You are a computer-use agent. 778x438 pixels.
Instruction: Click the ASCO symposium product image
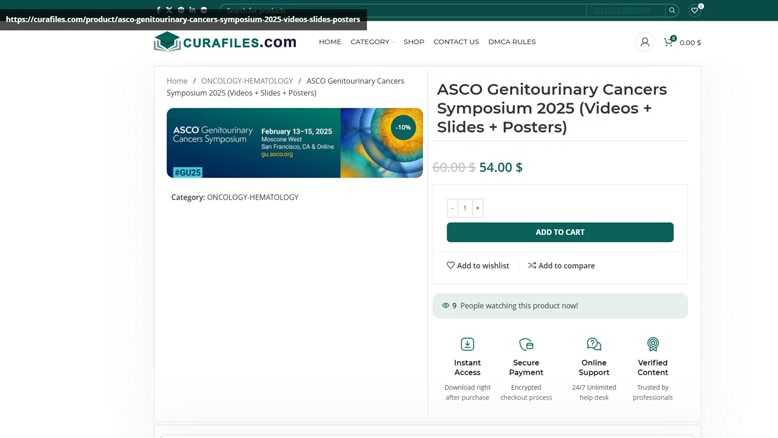[295, 143]
